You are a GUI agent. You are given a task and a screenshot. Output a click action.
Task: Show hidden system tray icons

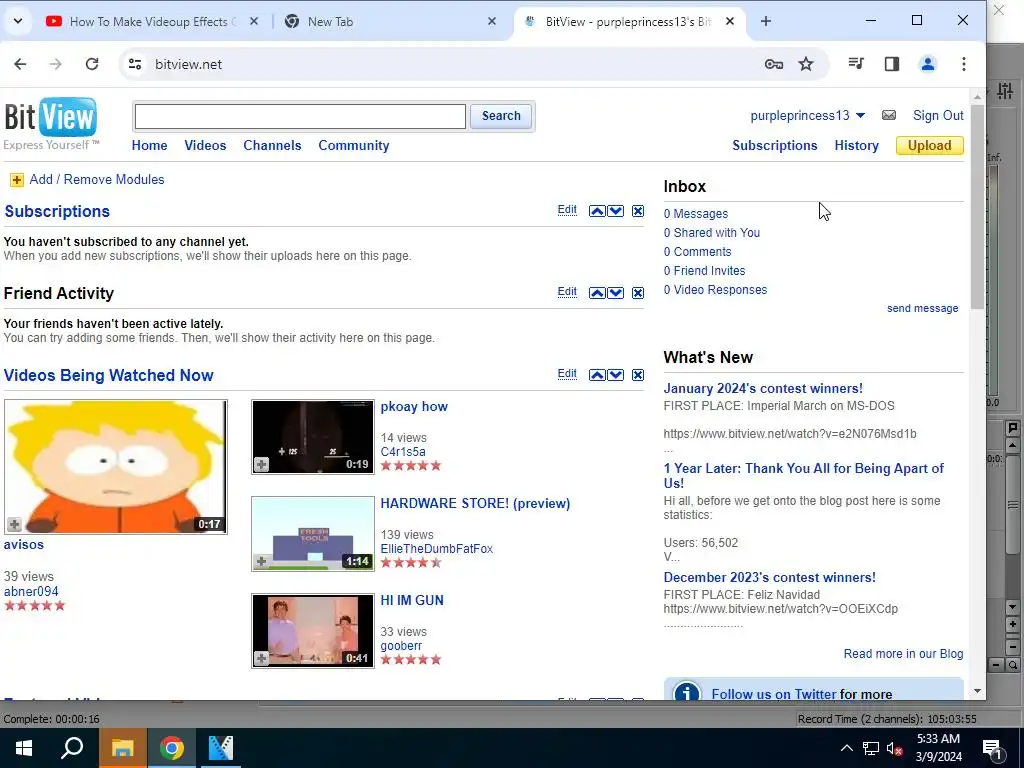[x=846, y=748]
